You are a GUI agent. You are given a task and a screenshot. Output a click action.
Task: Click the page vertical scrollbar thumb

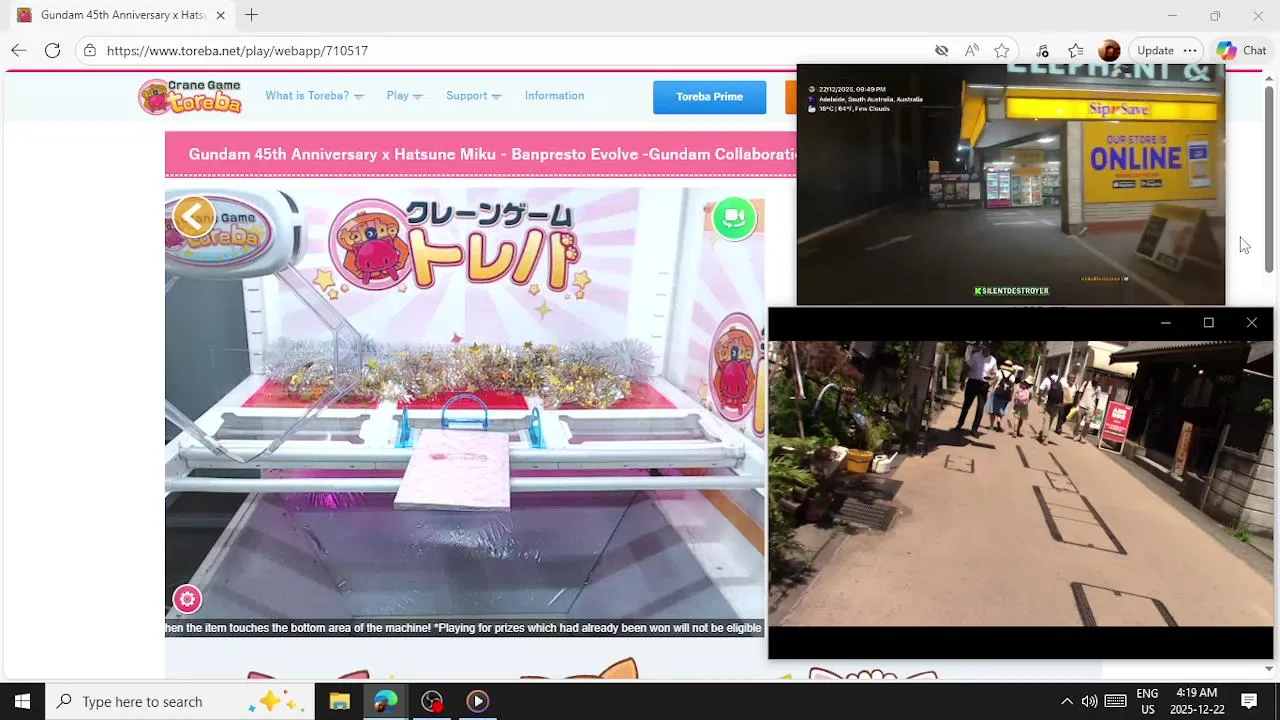pos(1269,179)
